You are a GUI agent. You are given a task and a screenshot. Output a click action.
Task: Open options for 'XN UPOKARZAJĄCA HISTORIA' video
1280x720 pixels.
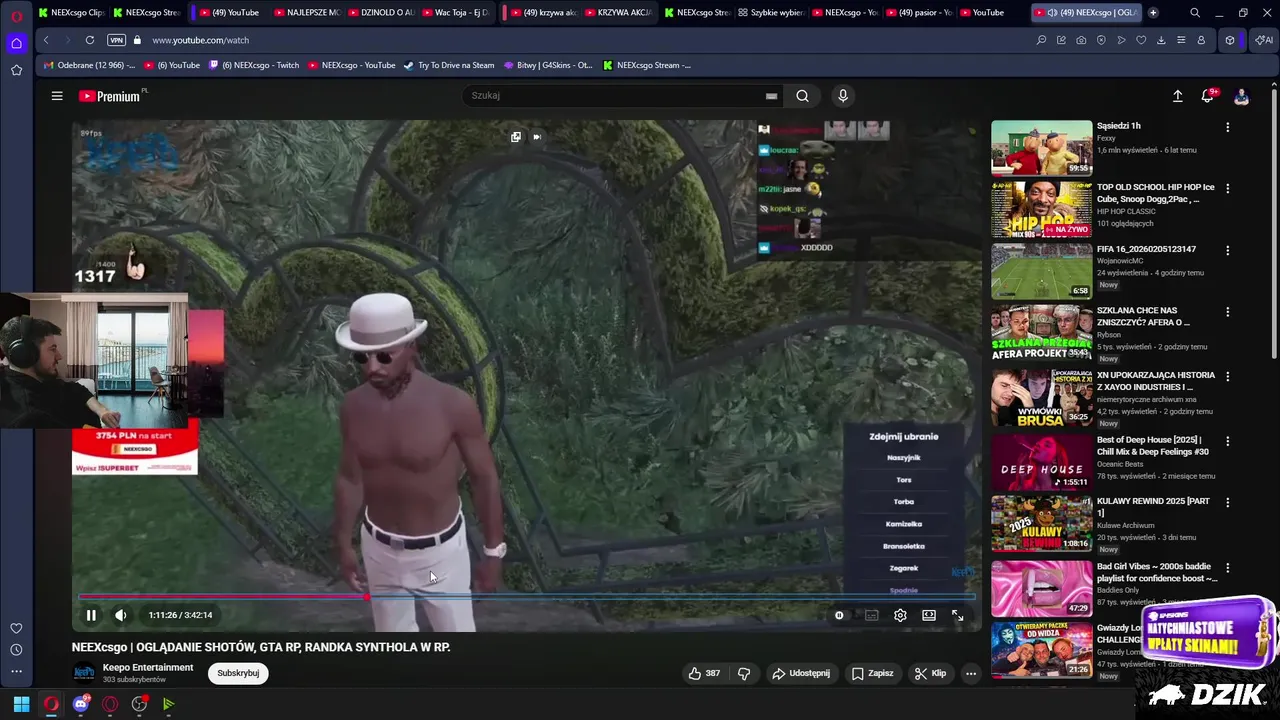1227,376
